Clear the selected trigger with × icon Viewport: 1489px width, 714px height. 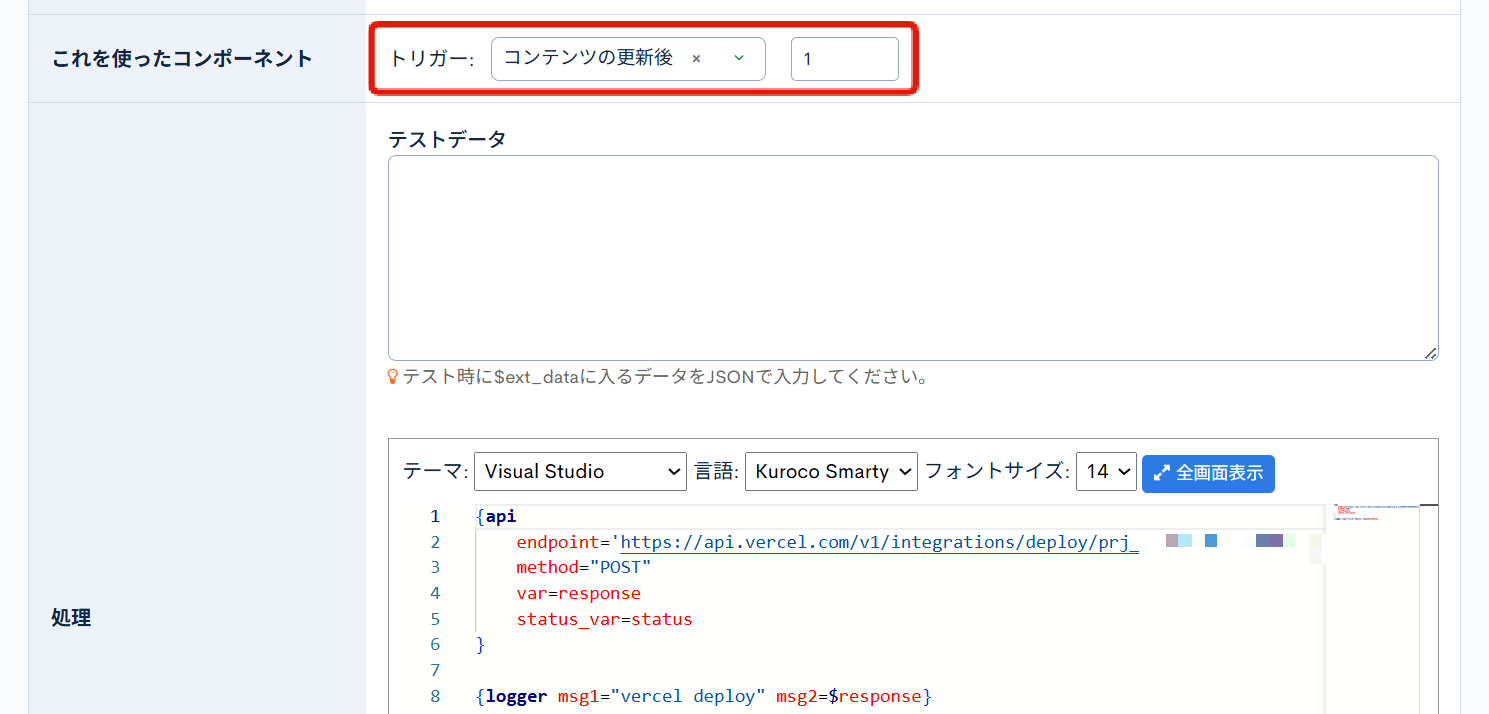pos(696,59)
